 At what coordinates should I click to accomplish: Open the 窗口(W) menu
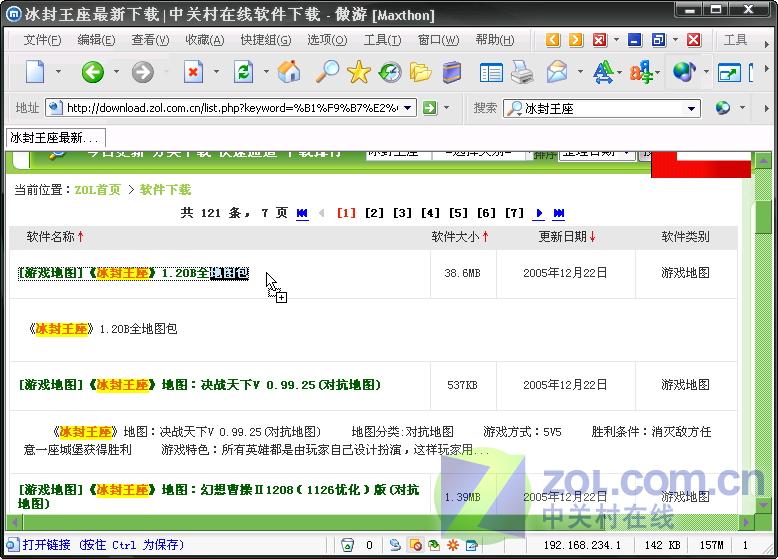(x=439, y=40)
